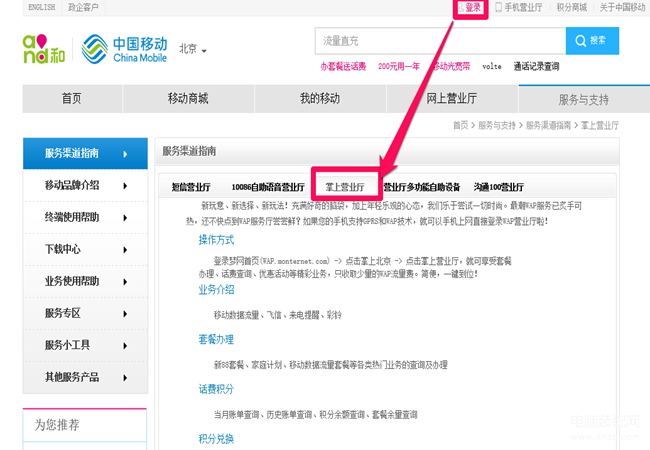The image size is (650, 450).
Task: Open the 北京 city dropdown
Action: pos(193,49)
